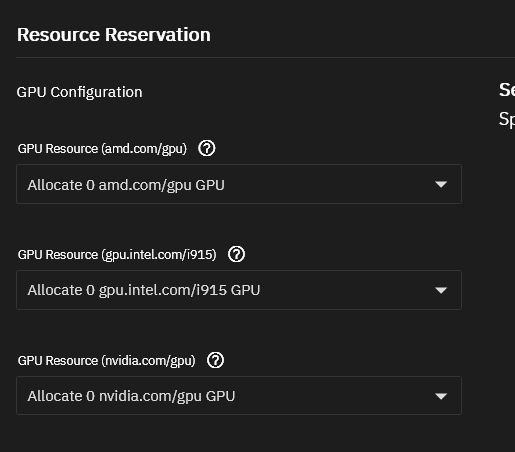Click the truncated 'Se' heading at right
The width and height of the screenshot is (515, 452).
[507, 90]
